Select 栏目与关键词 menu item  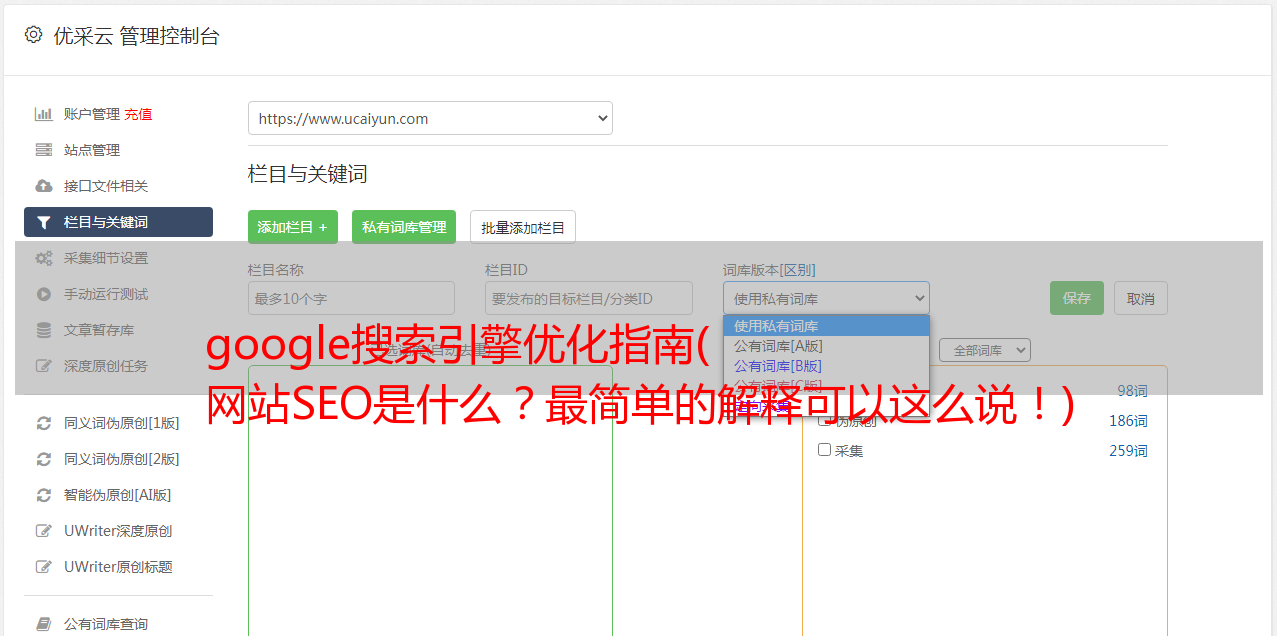pyautogui.click(x=118, y=222)
